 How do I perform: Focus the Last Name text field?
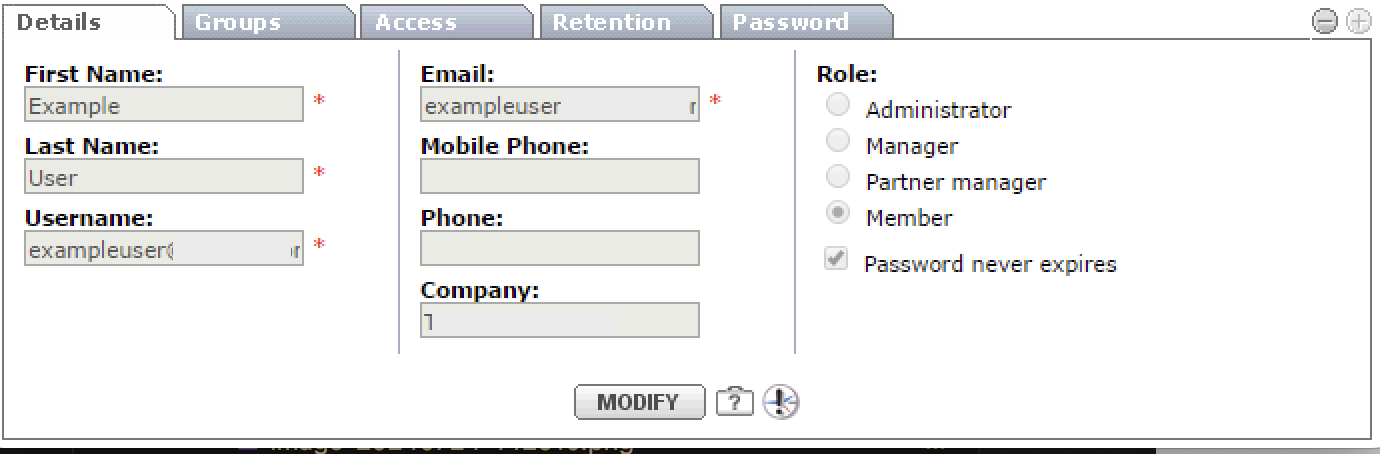[164, 177]
